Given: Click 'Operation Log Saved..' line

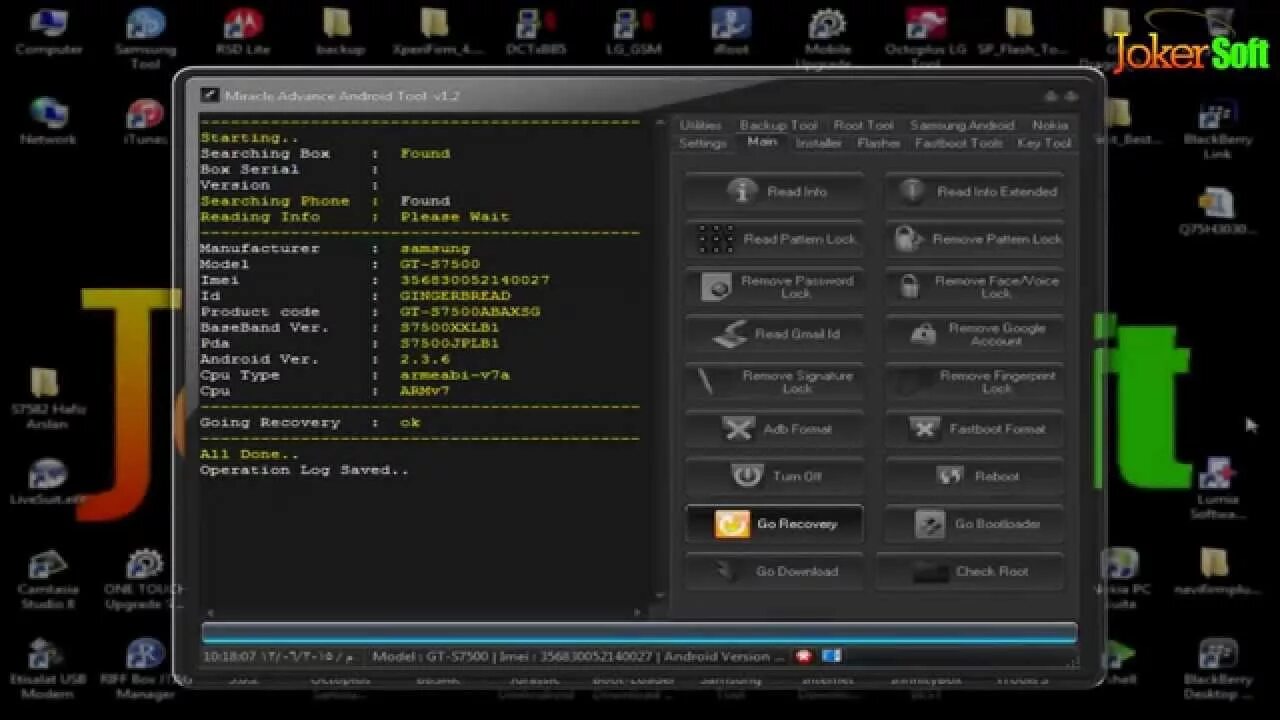Looking at the screenshot, I should point(304,470).
